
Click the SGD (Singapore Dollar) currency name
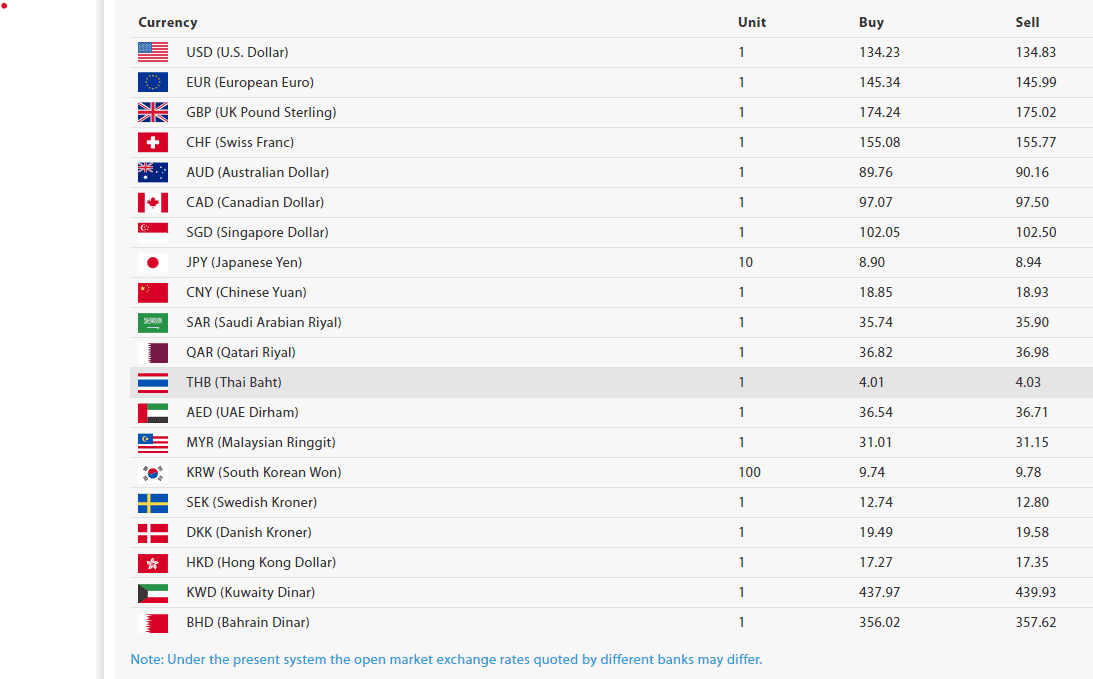[x=257, y=232]
